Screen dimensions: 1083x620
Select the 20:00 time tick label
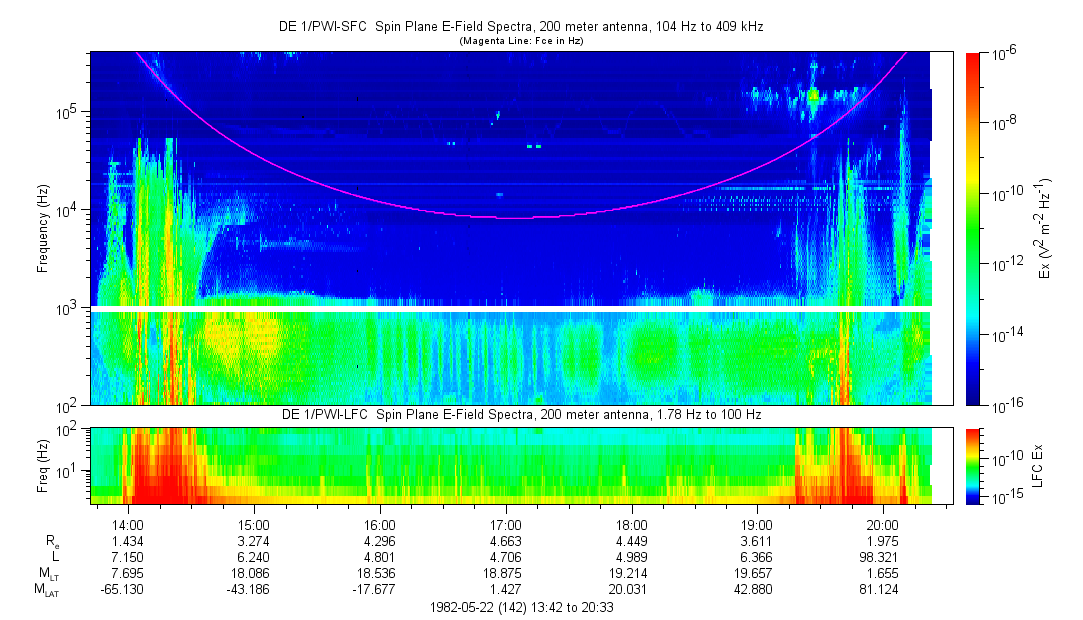[x=883, y=524]
